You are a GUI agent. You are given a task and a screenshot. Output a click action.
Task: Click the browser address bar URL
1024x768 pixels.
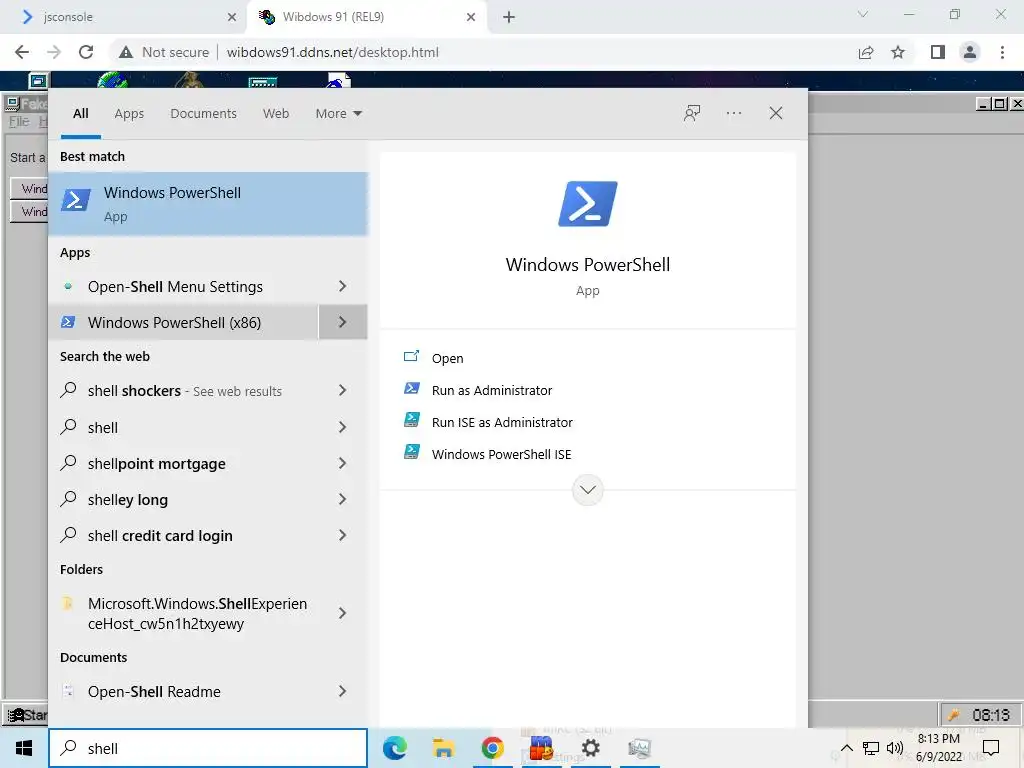pyautogui.click(x=332, y=52)
